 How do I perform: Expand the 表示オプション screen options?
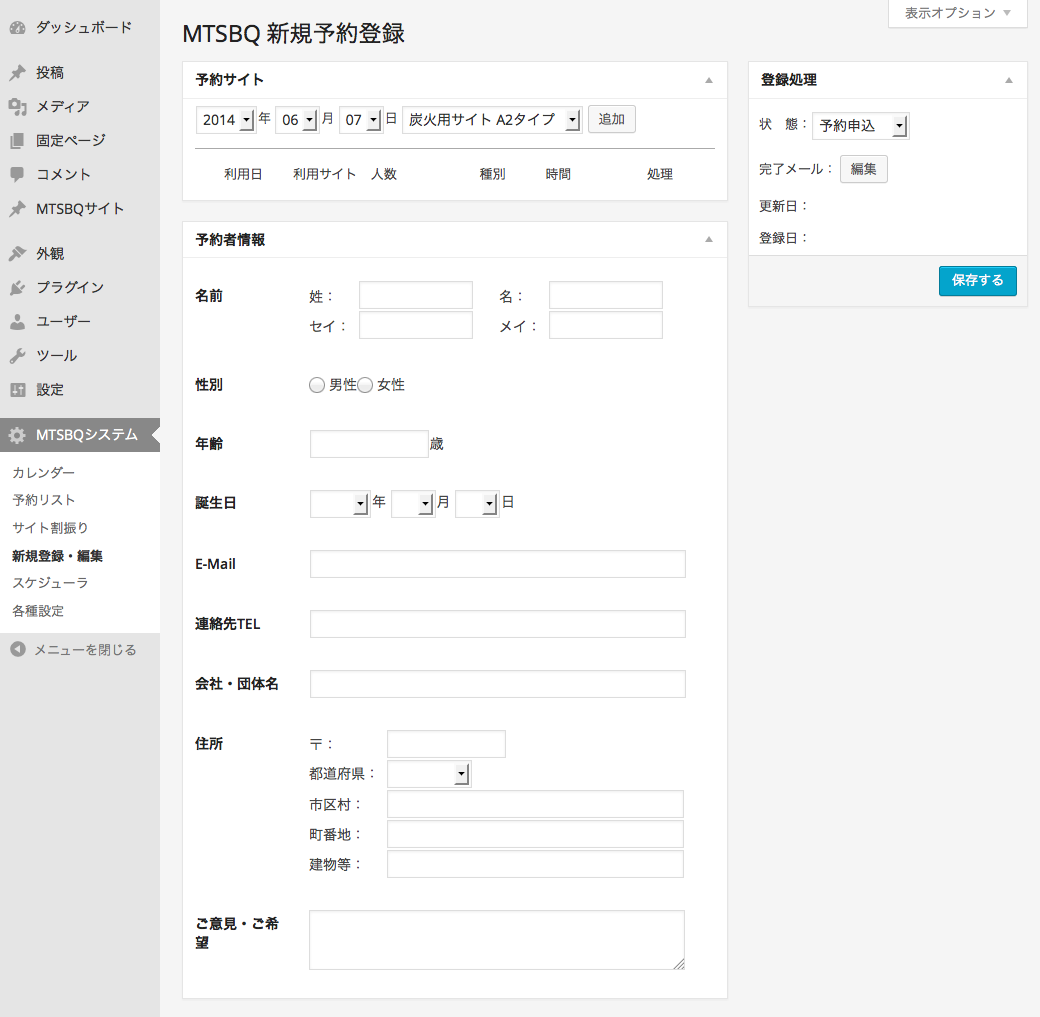(958, 13)
